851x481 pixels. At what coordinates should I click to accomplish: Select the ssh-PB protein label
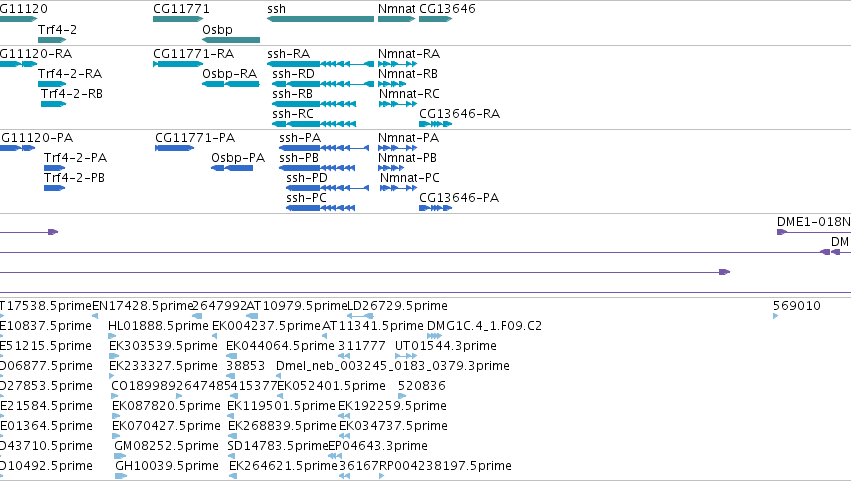(299, 158)
